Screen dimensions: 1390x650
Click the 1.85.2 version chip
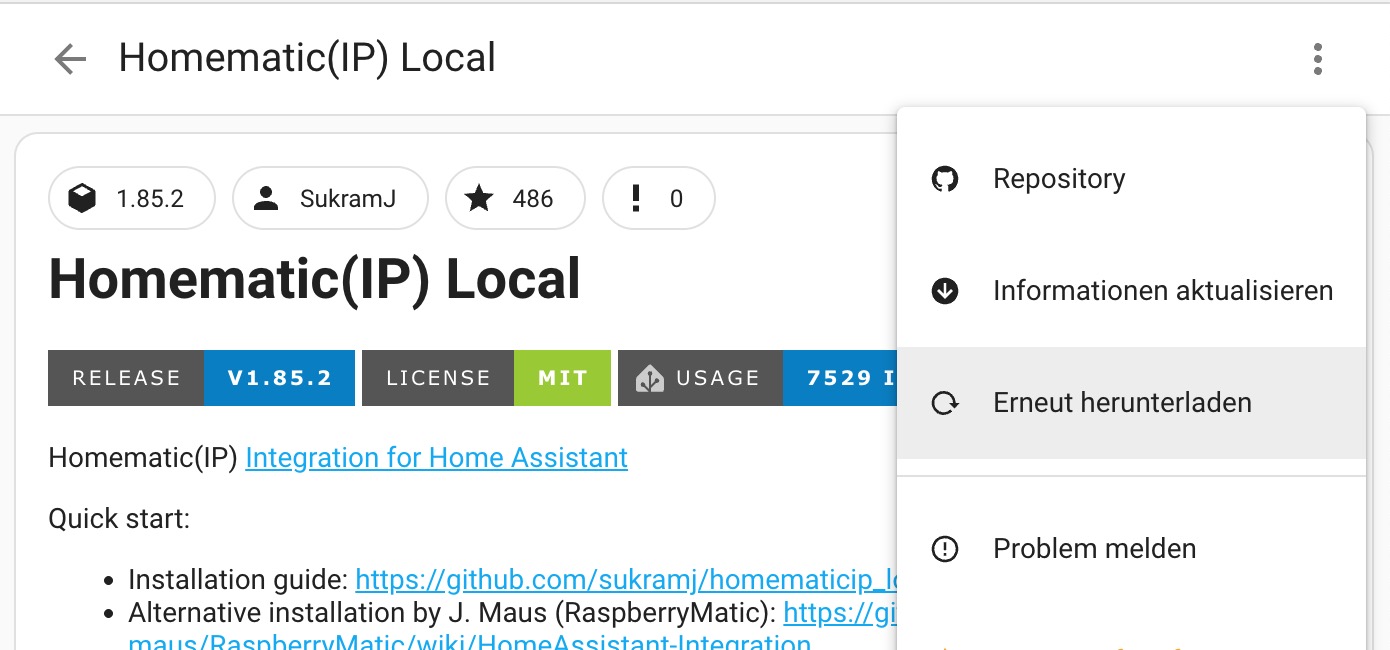coord(132,198)
